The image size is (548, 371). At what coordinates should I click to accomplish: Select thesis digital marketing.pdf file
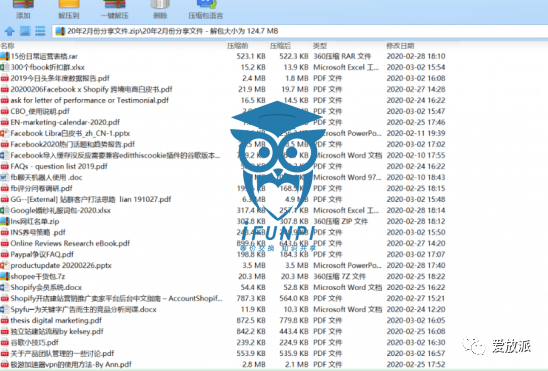(x=223, y=320)
